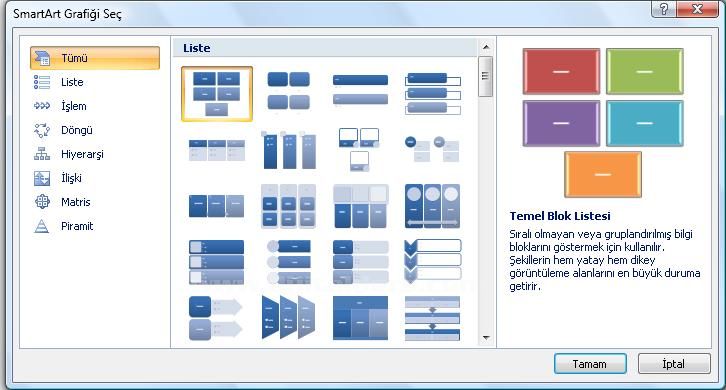The width and height of the screenshot is (726, 390).
Task: Click the purple block in preview
Action: (561, 123)
